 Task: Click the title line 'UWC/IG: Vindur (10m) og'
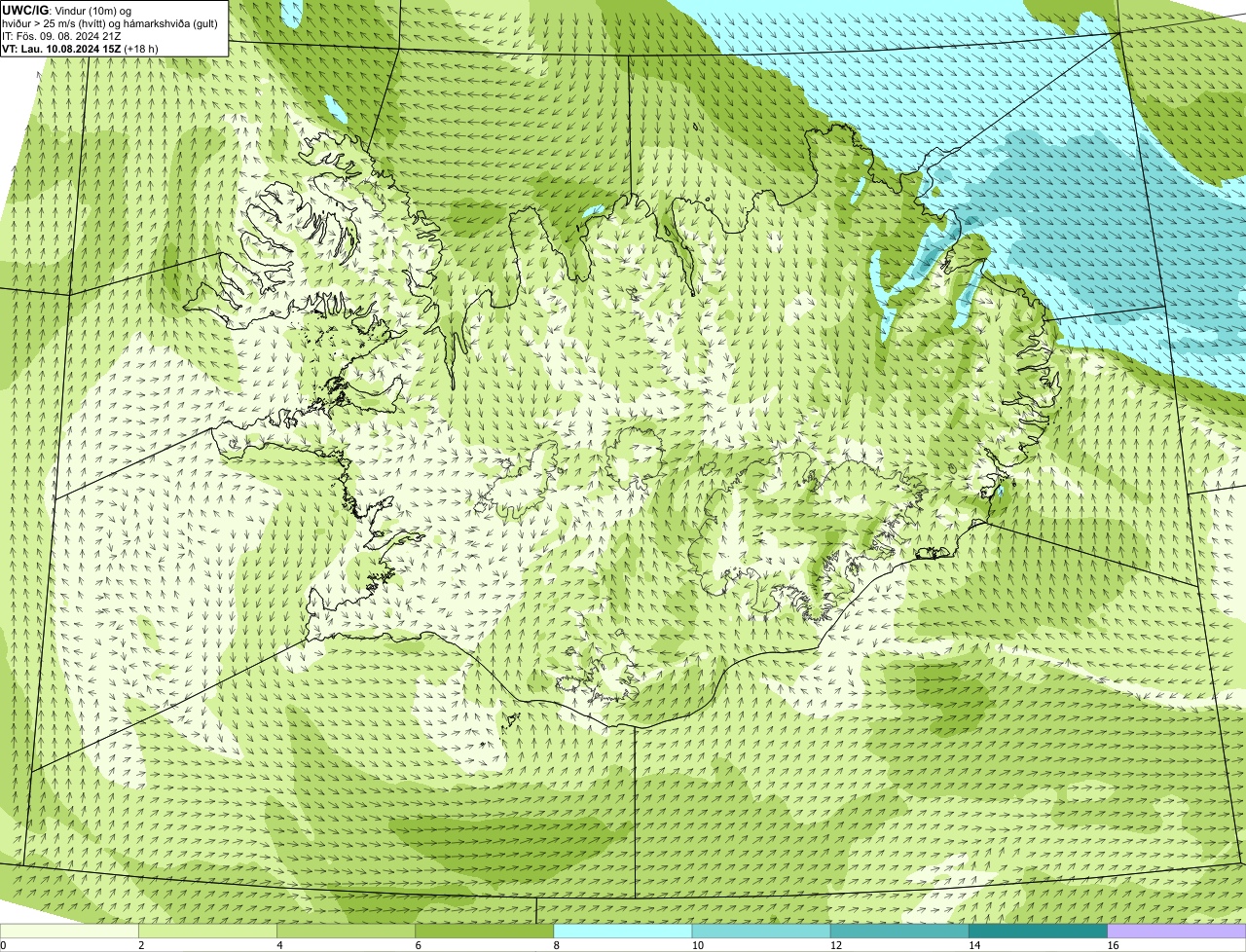(x=66, y=10)
